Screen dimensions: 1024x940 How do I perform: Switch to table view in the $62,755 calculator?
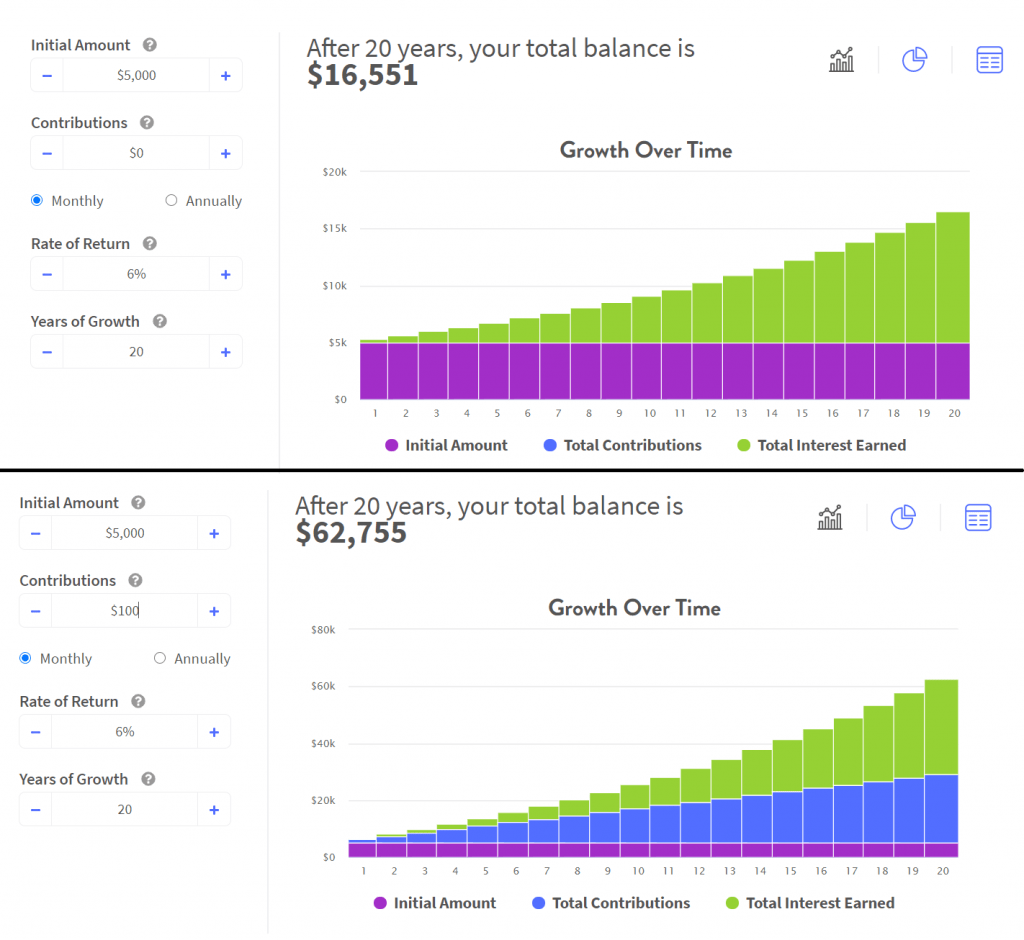tap(977, 518)
